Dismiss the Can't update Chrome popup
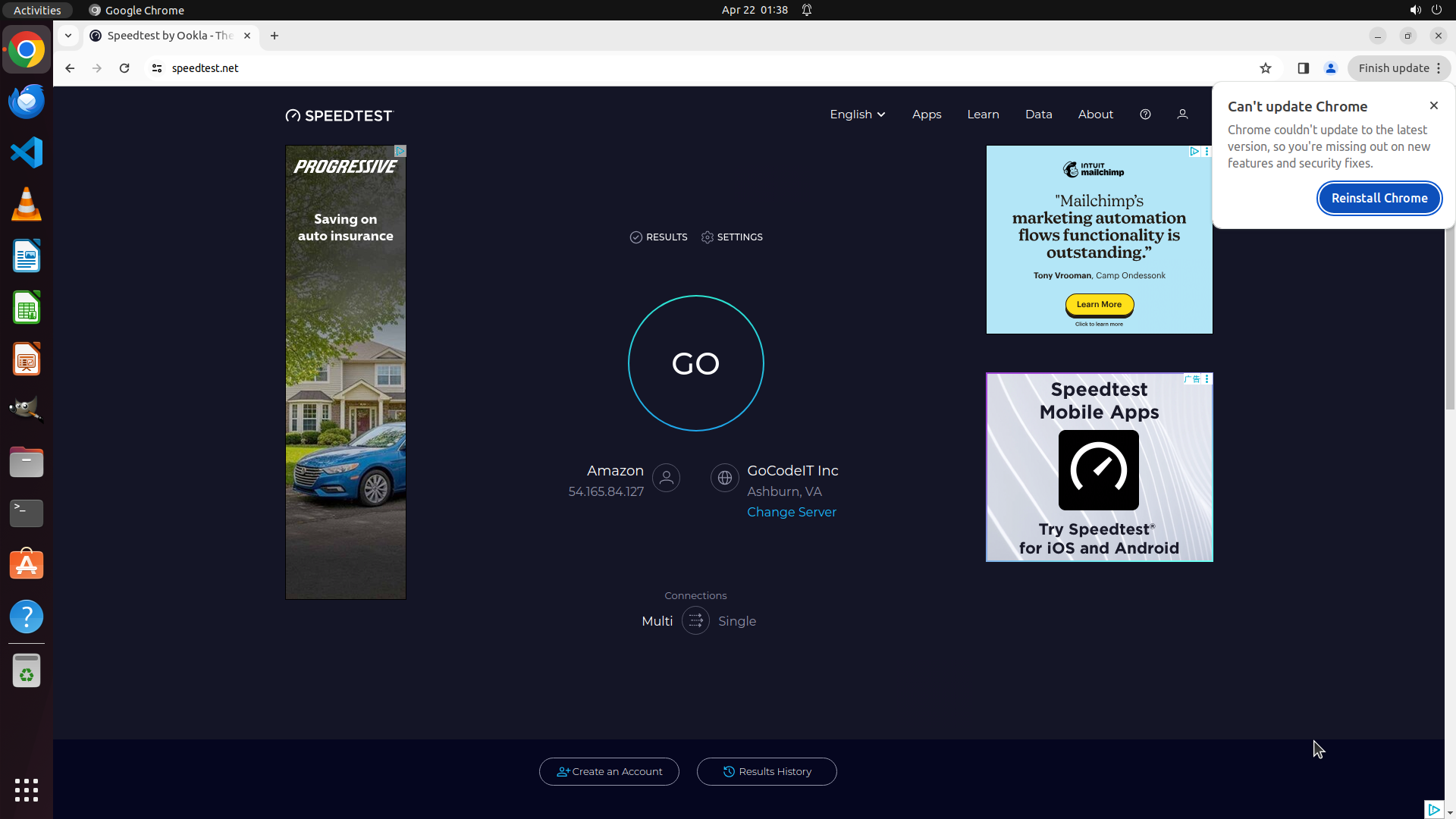This screenshot has height=819, width=1456. (x=1433, y=105)
